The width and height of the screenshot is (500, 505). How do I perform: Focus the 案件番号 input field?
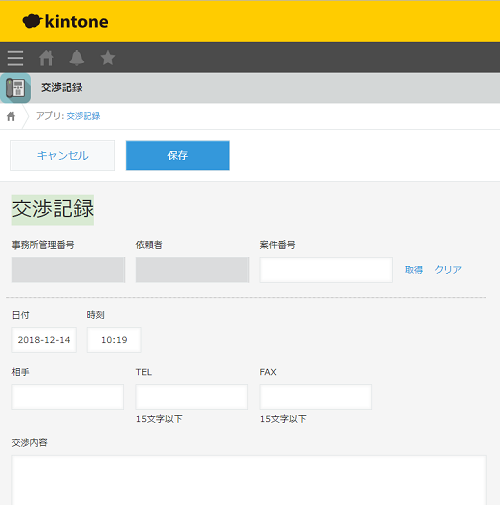point(326,270)
